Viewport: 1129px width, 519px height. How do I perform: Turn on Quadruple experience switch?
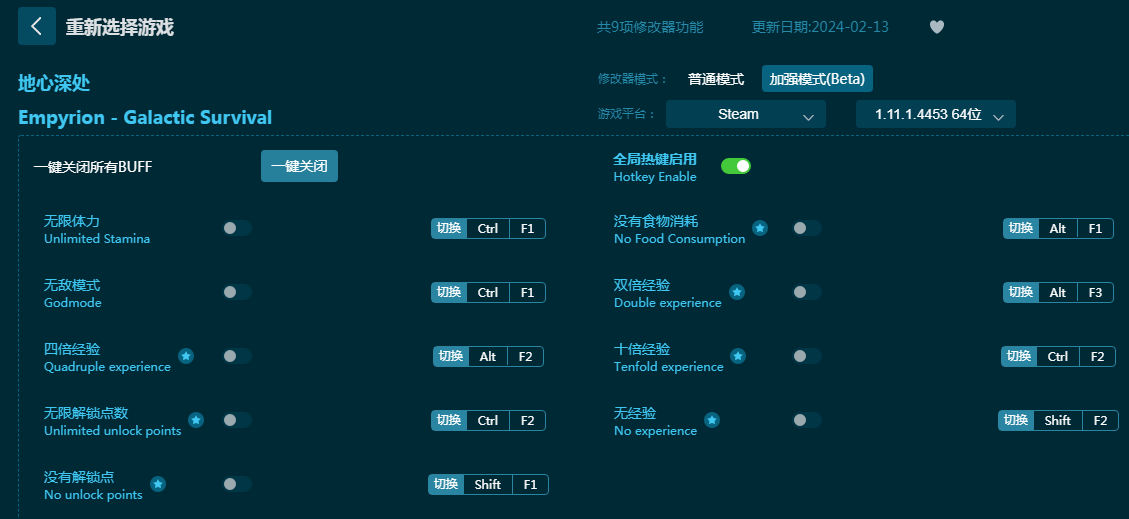pyautogui.click(x=237, y=356)
